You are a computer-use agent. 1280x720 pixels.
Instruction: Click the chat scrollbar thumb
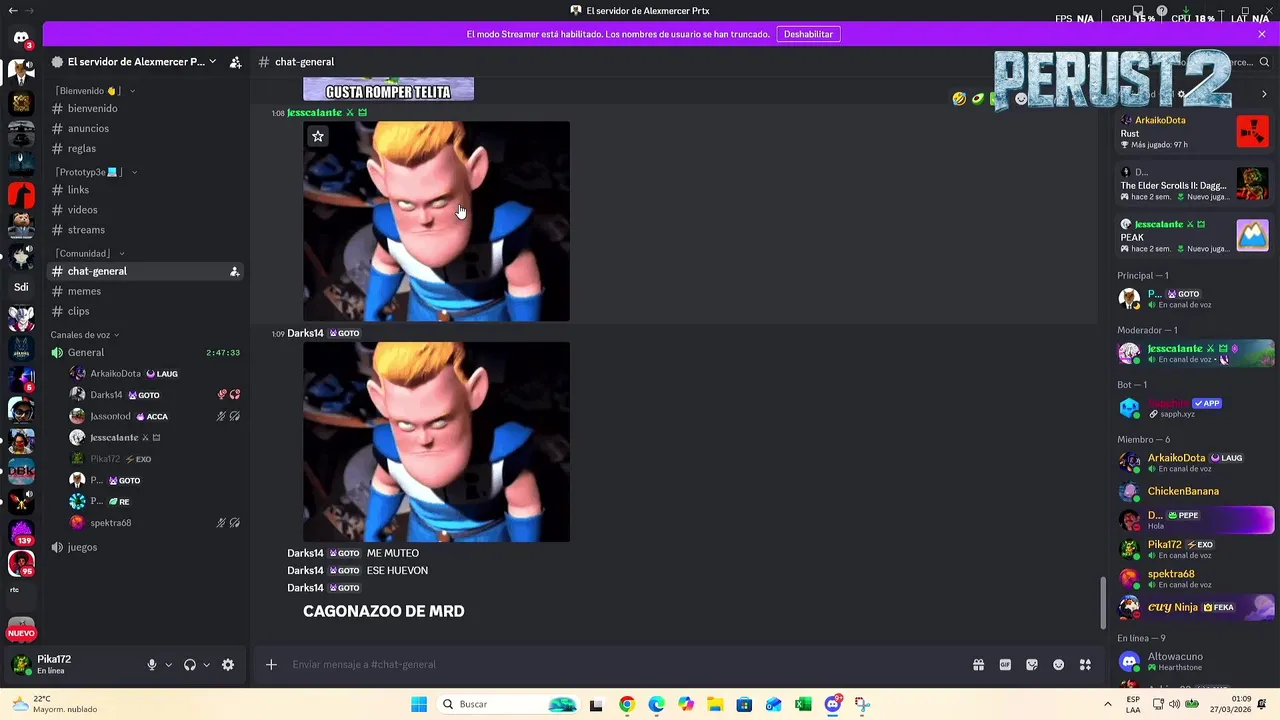click(1104, 603)
